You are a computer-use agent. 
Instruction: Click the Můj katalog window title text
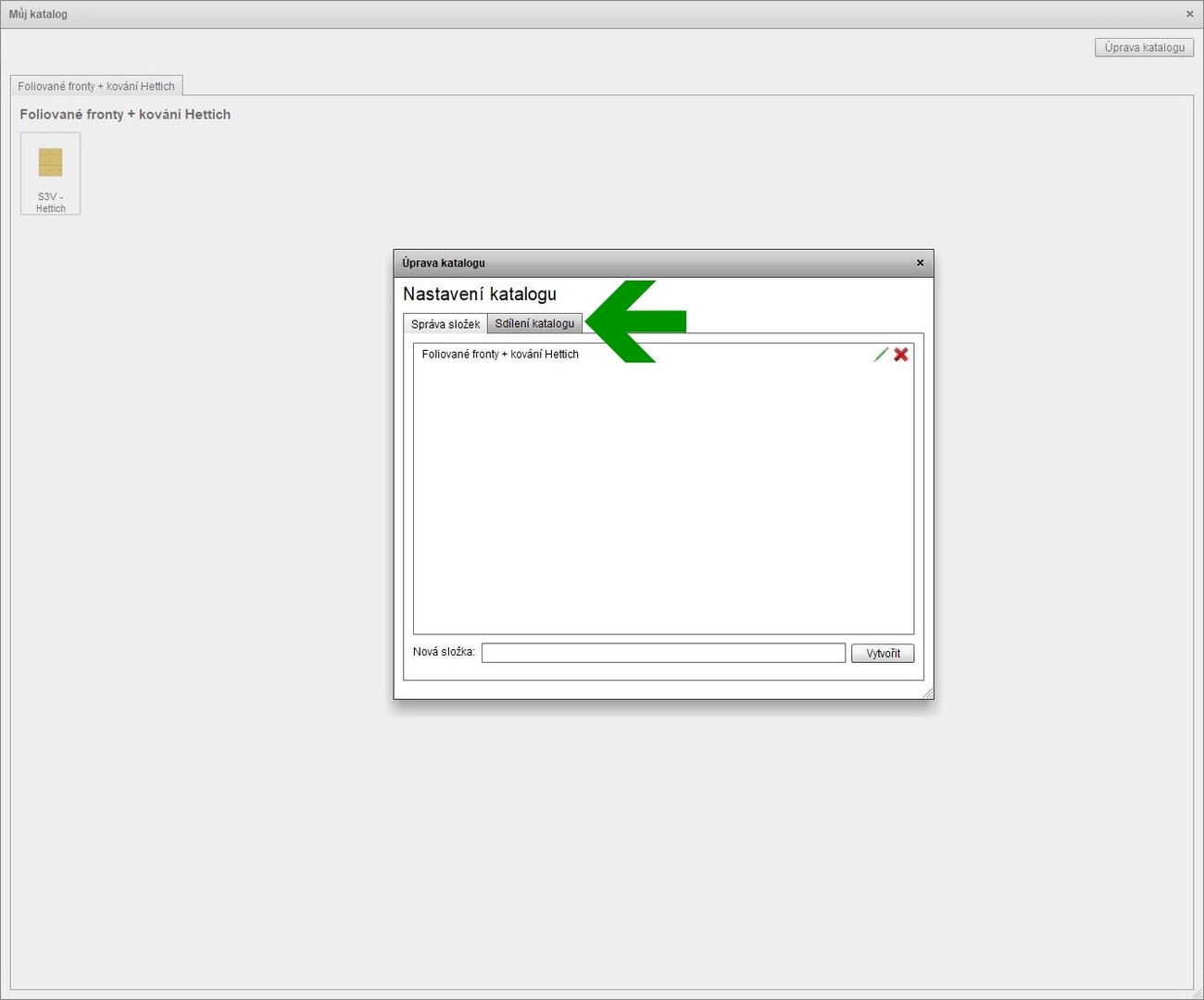coord(38,14)
